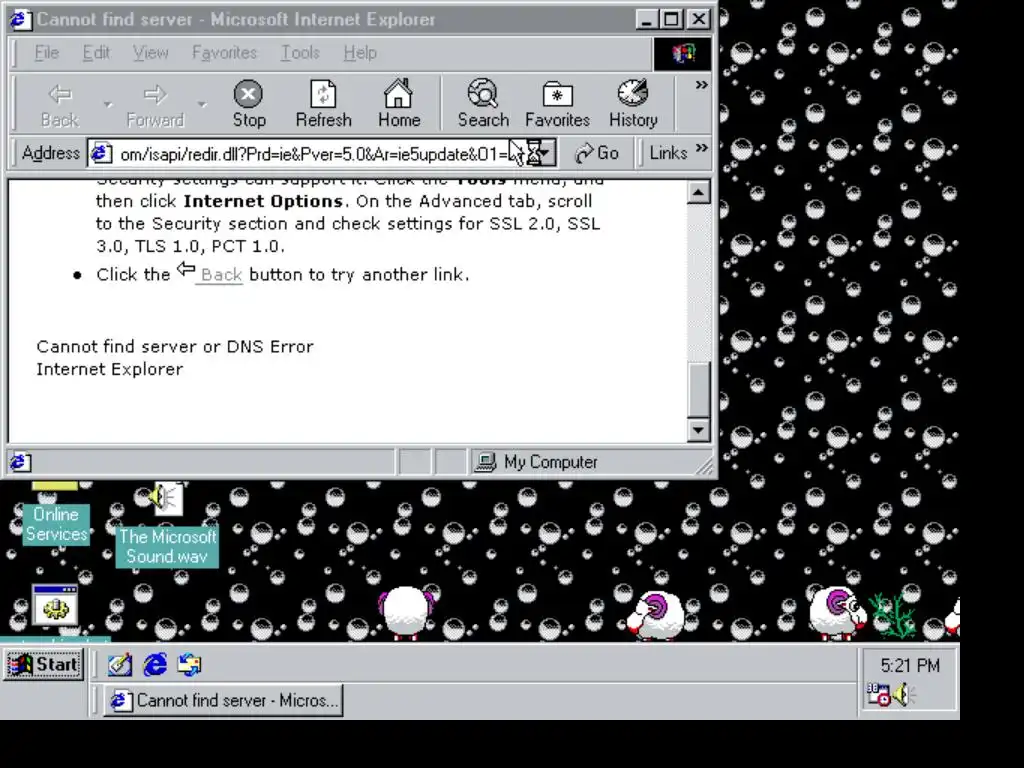
Task: Click the Forward toolbar button
Action: [155, 104]
